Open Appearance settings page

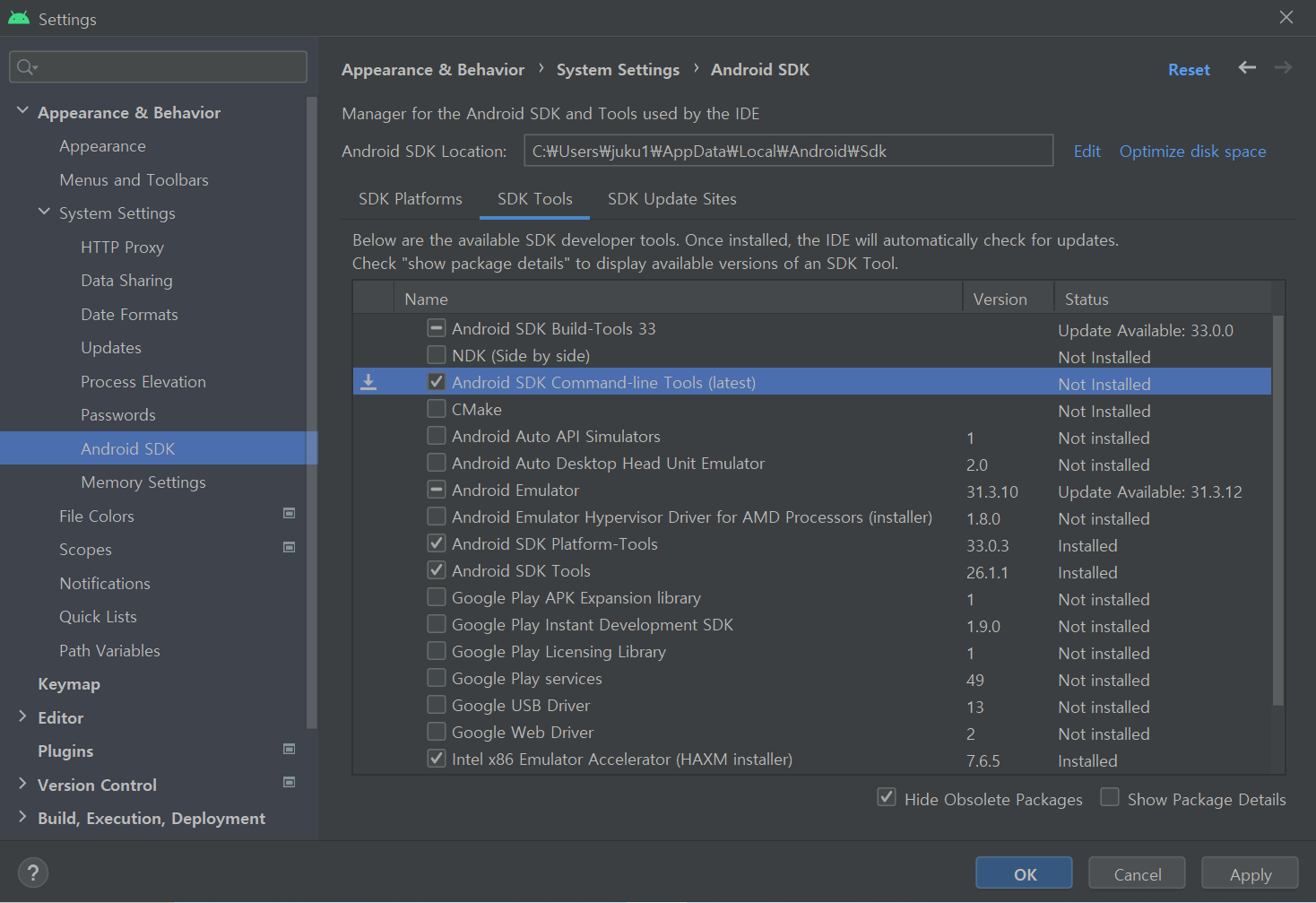point(102,146)
